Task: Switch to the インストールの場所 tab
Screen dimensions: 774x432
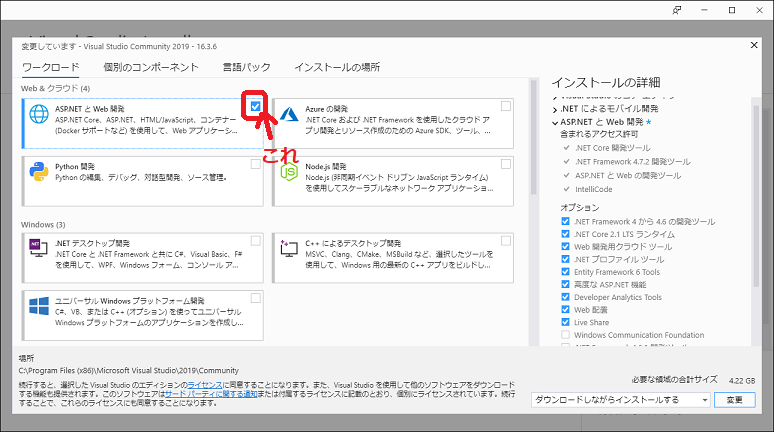Action: click(337, 67)
